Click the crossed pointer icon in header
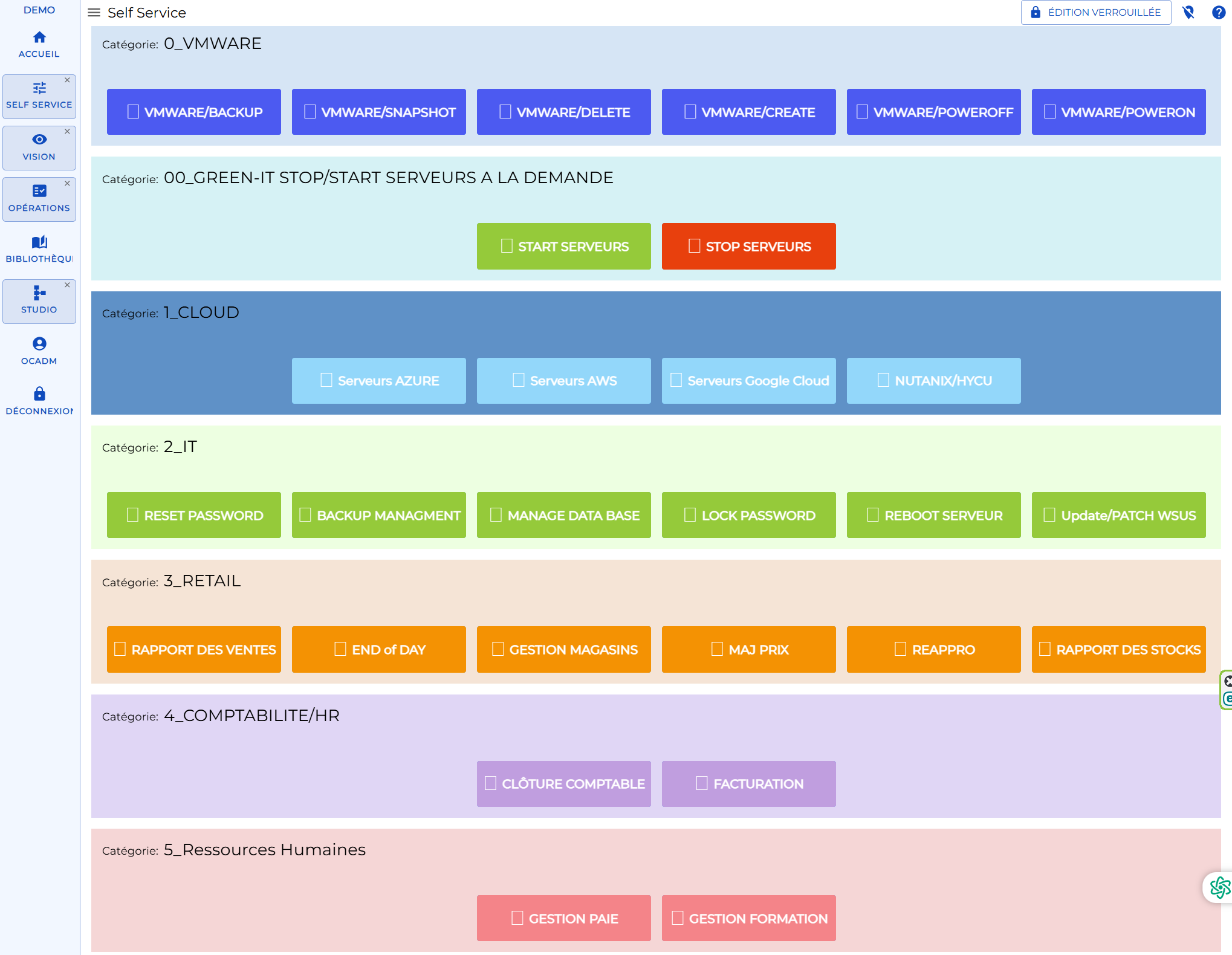 tap(1188, 13)
